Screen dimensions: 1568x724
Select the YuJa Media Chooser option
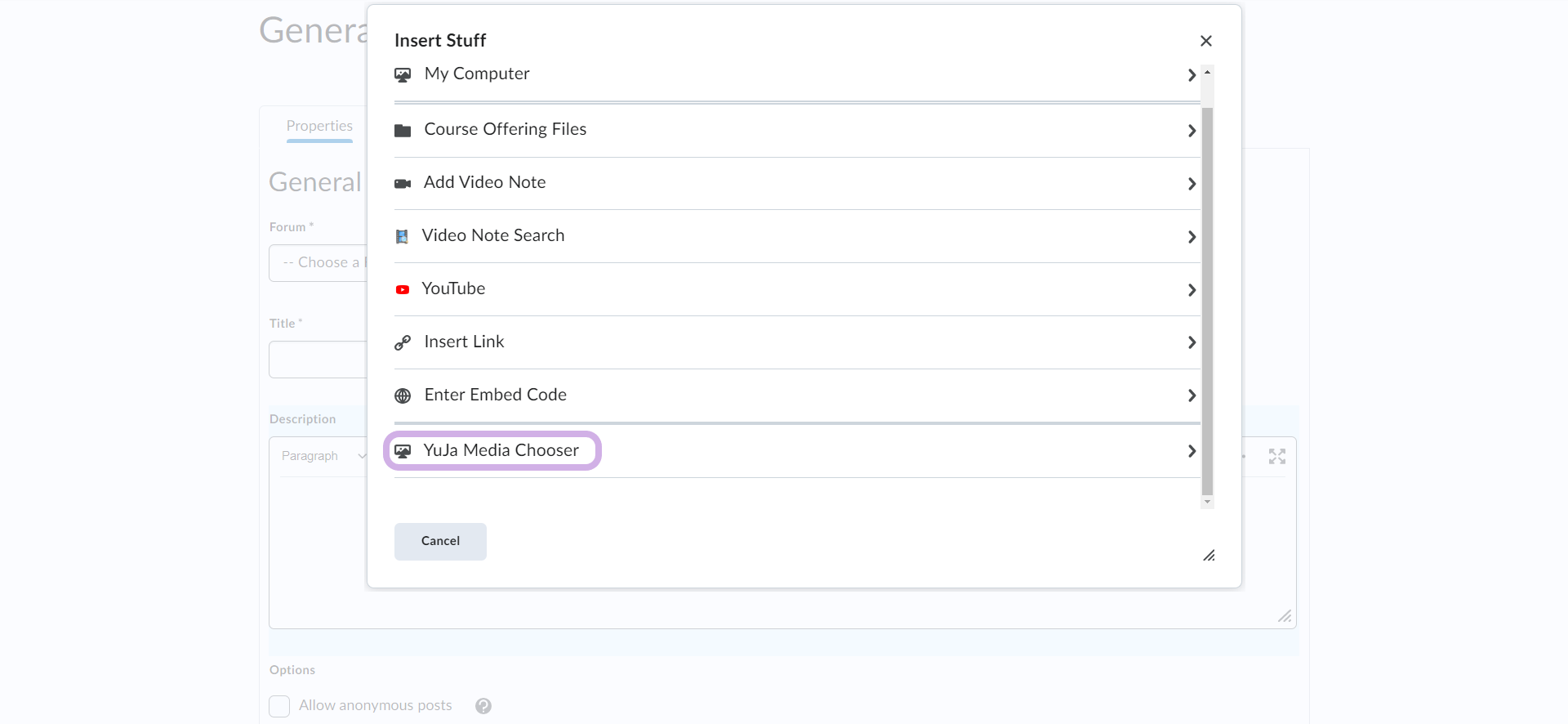pyautogui.click(x=501, y=450)
